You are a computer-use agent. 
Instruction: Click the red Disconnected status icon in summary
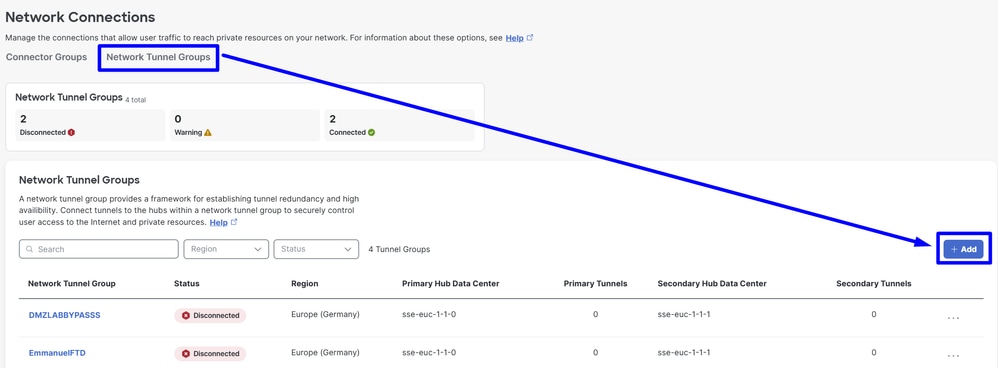71,132
